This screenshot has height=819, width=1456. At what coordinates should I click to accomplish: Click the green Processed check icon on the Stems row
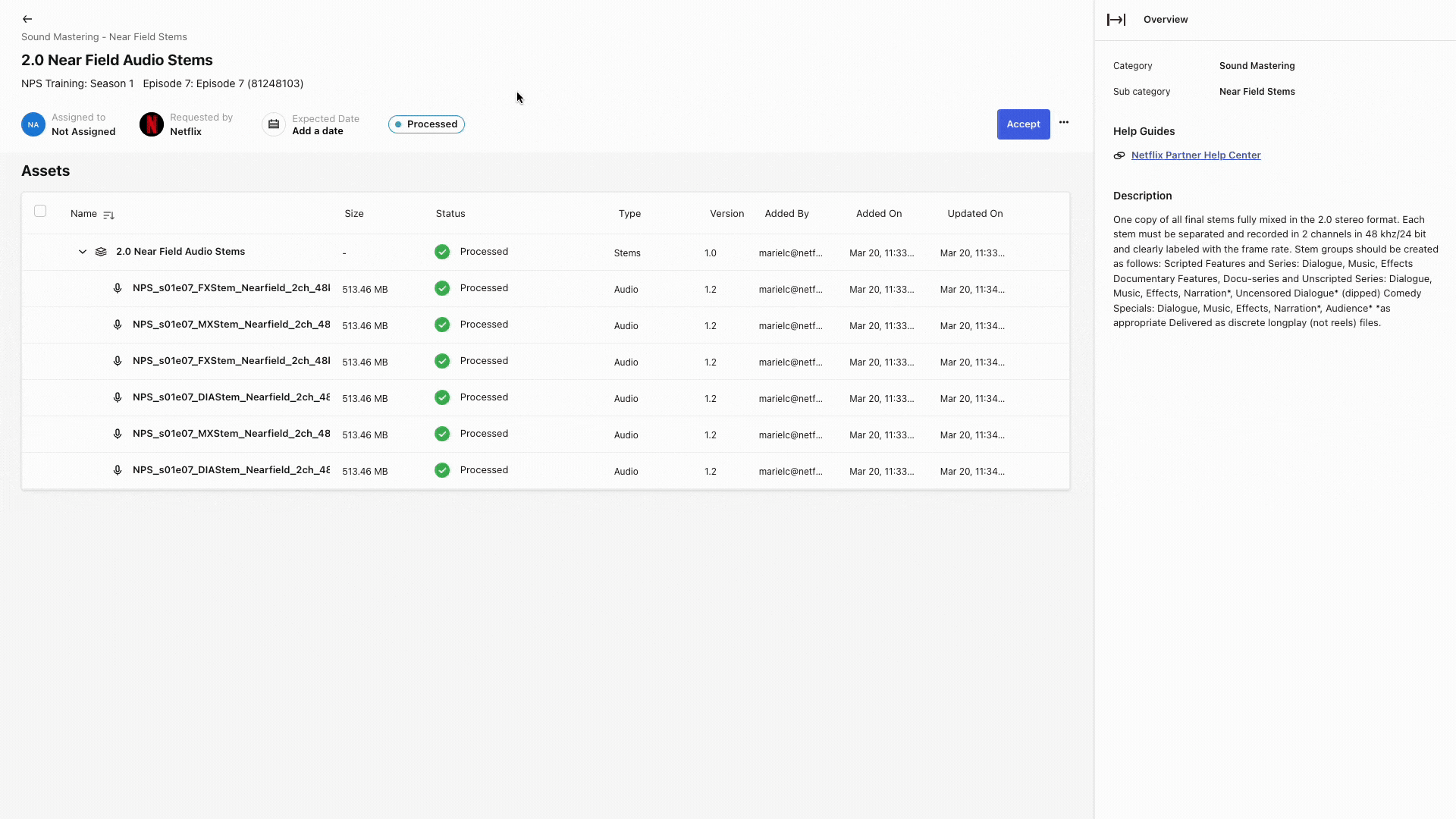(442, 252)
